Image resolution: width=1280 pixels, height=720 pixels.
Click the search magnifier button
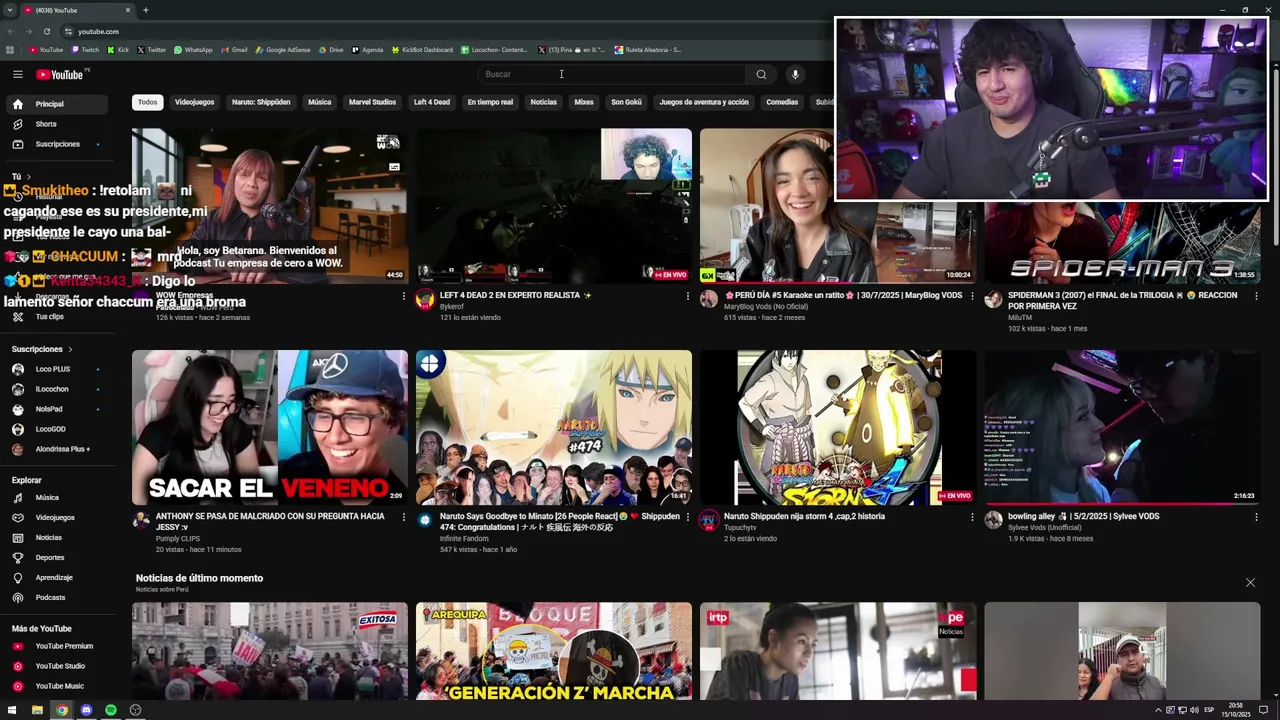click(761, 74)
